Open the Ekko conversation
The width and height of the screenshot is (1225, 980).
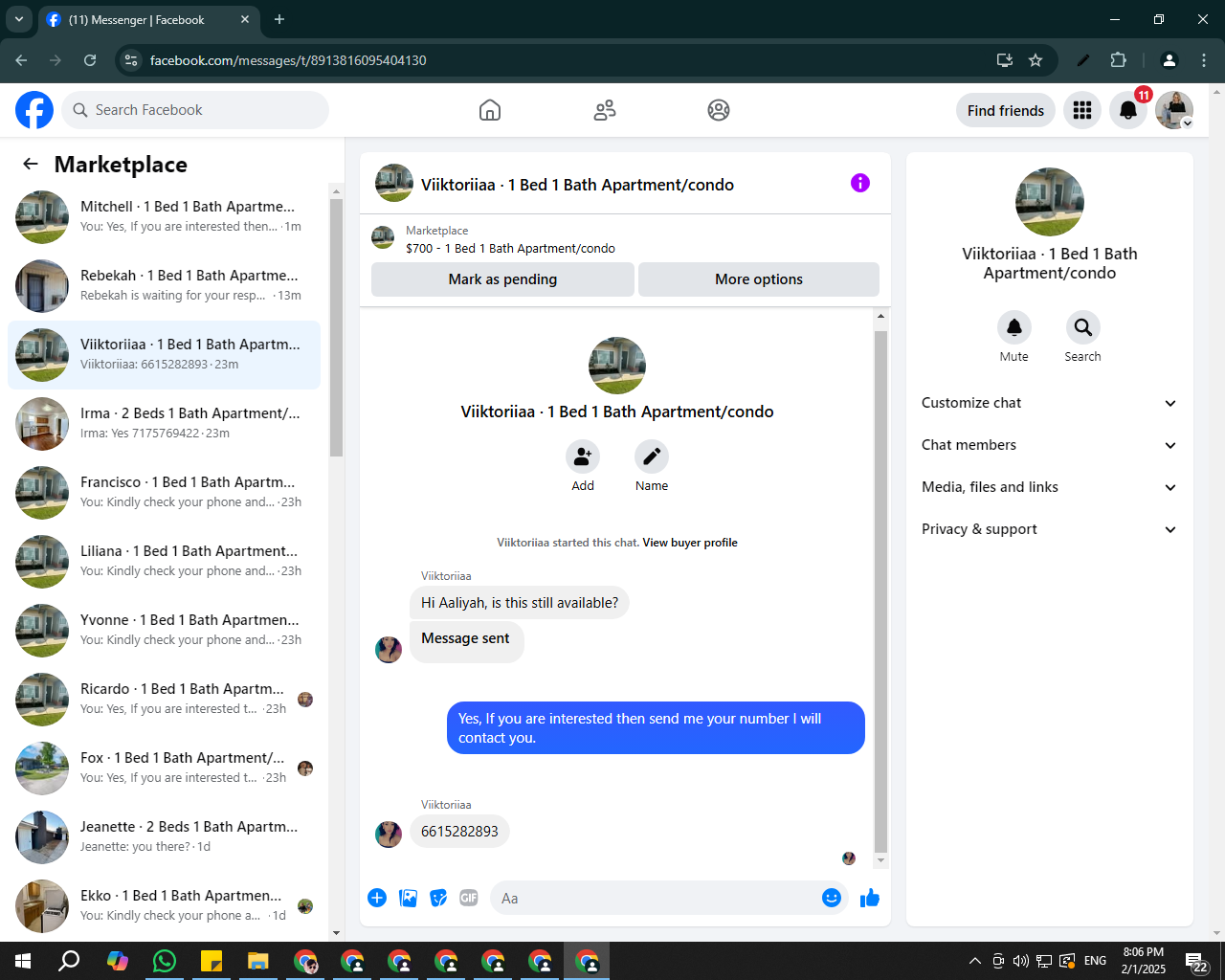pyautogui.click(x=165, y=906)
